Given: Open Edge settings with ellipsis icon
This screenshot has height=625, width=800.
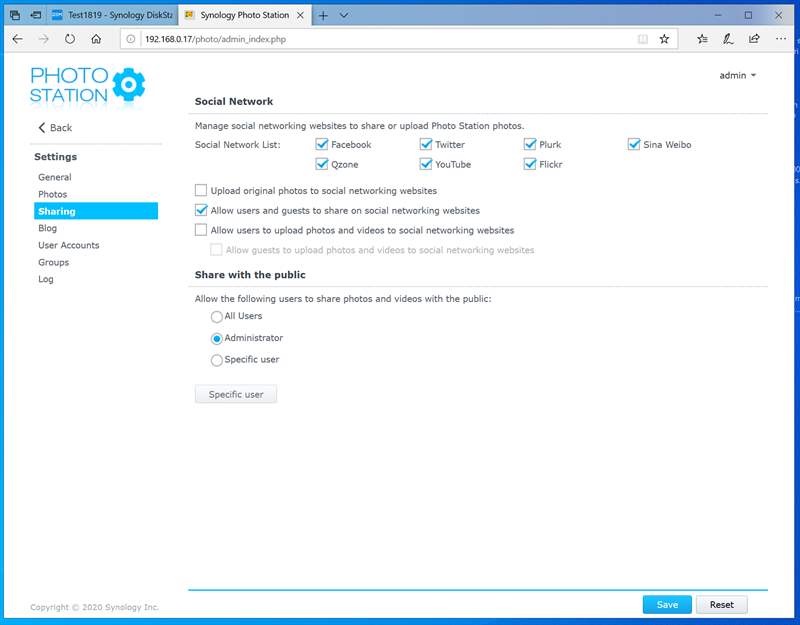Looking at the screenshot, I should pyautogui.click(x=782, y=38).
